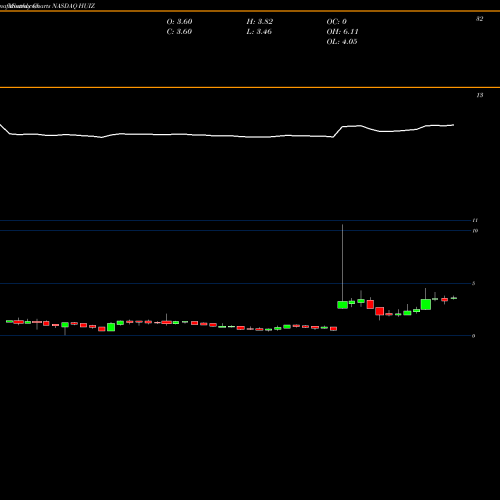500x500 pixels.
Task: Click the 32 axis label
Action: (479, 19)
